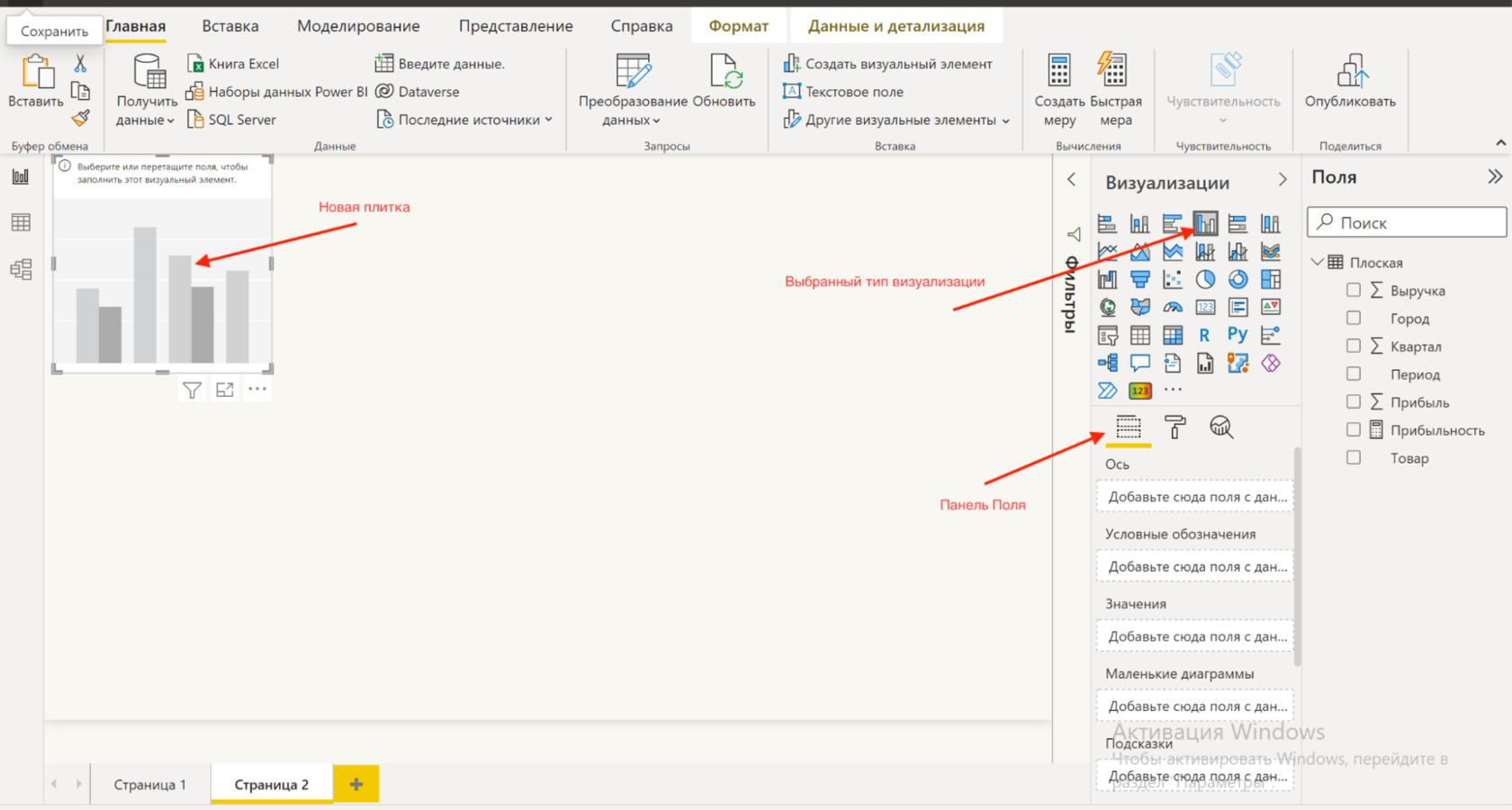
Task: Open the Данные и детализация tab
Action: 896,26
